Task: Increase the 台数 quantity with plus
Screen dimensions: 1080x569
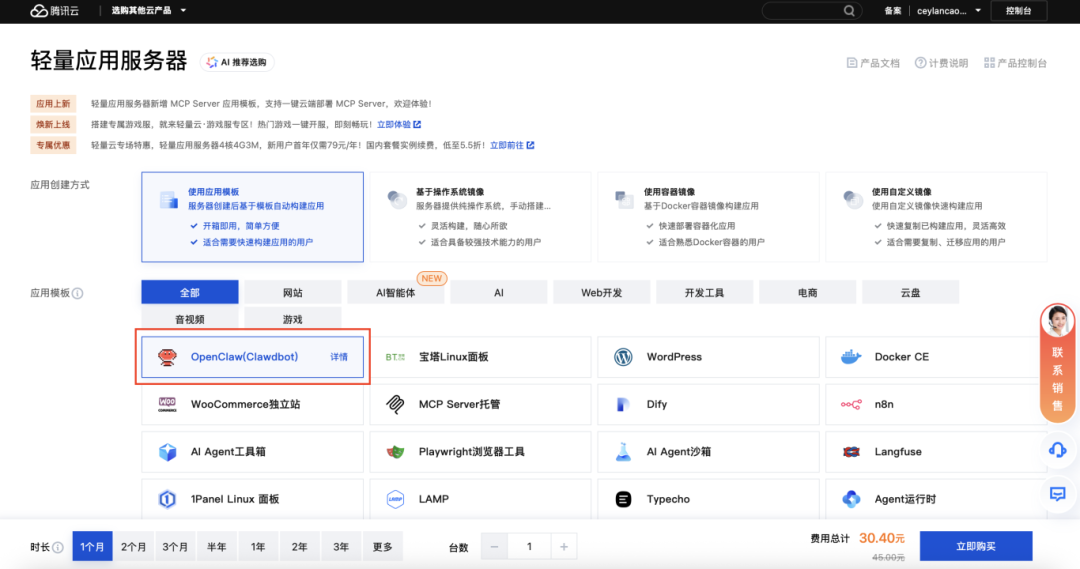Action: (563, 547)
